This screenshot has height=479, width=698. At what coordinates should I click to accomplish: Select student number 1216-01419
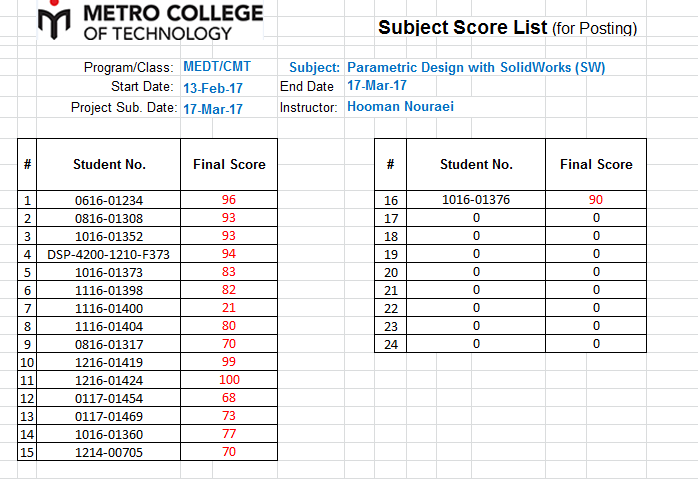(x=109, y=362)
